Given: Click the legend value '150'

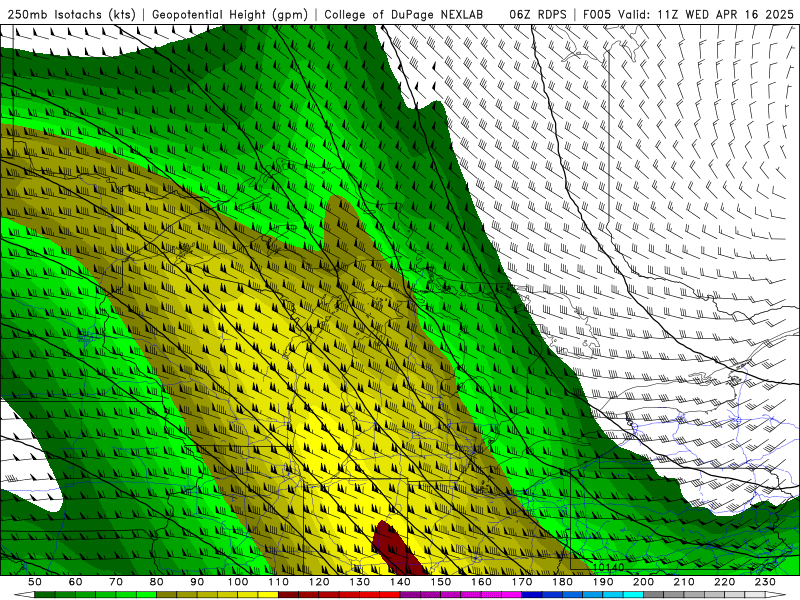Looking at the screenshot, I should pos(441,582).
